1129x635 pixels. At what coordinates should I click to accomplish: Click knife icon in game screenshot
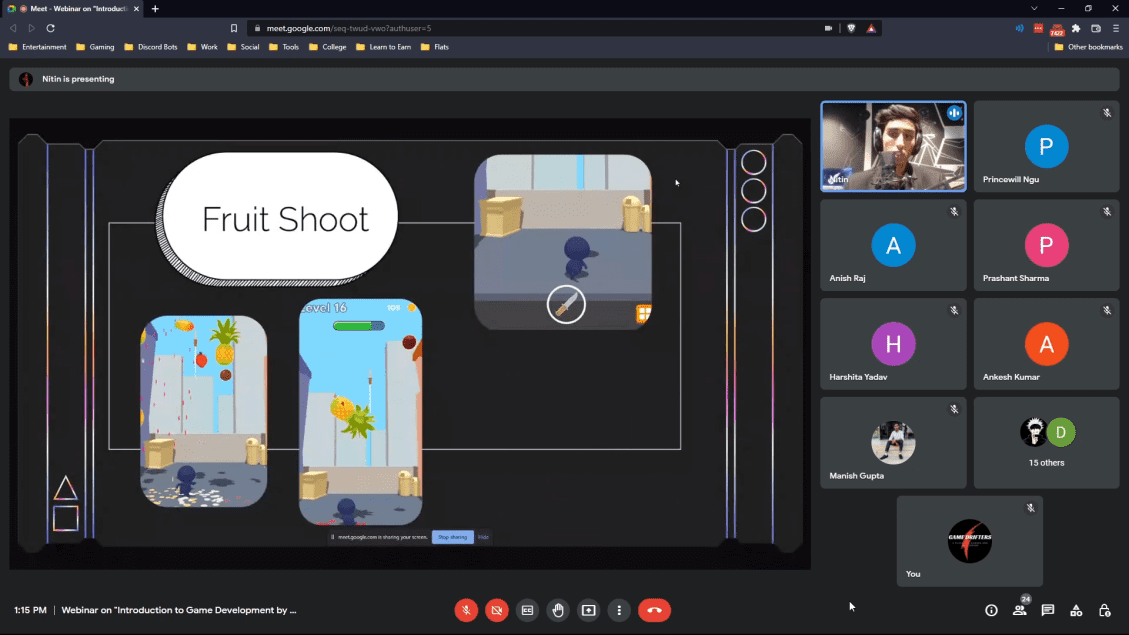pyautogui.click(x=566, y=304)
